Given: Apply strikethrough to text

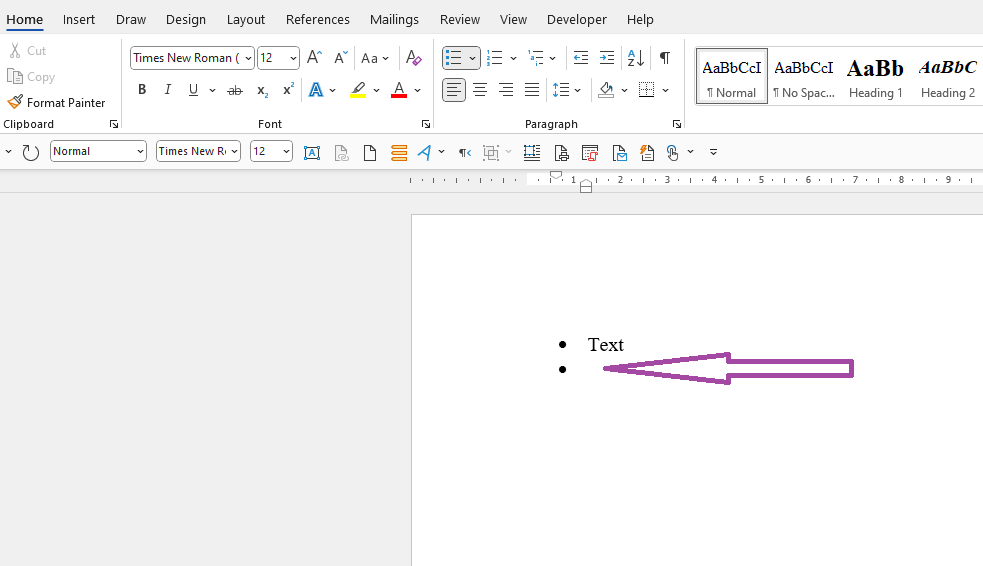Looking at the screenshot, I should (x=234, y=90).
